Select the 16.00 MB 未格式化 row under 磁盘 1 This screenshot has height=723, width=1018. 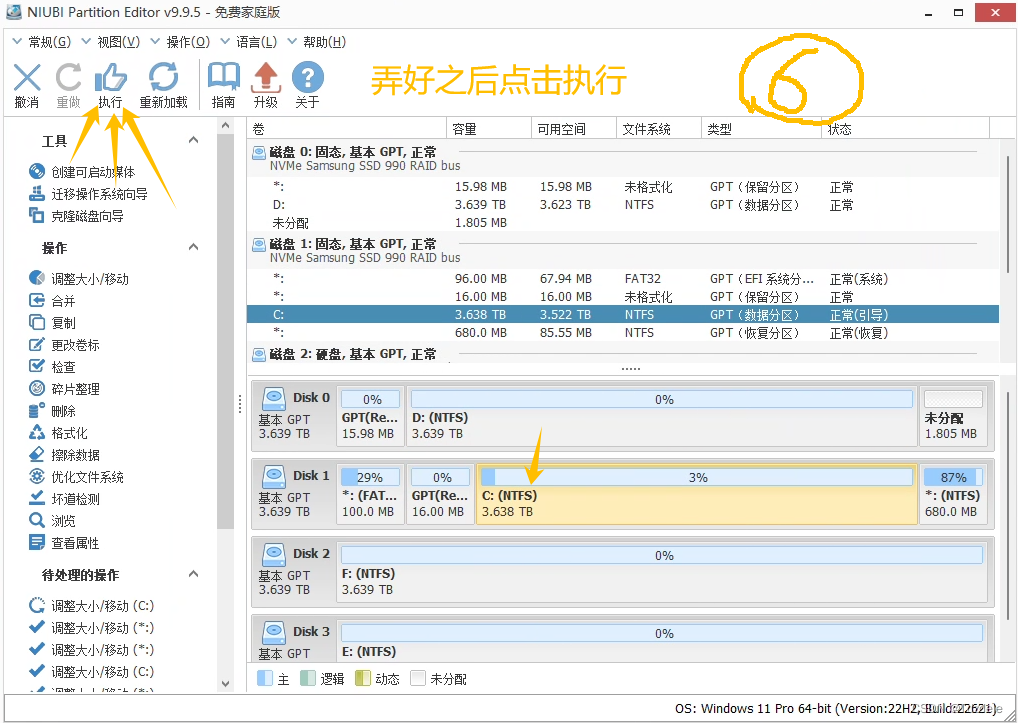[x=623, y=297]
